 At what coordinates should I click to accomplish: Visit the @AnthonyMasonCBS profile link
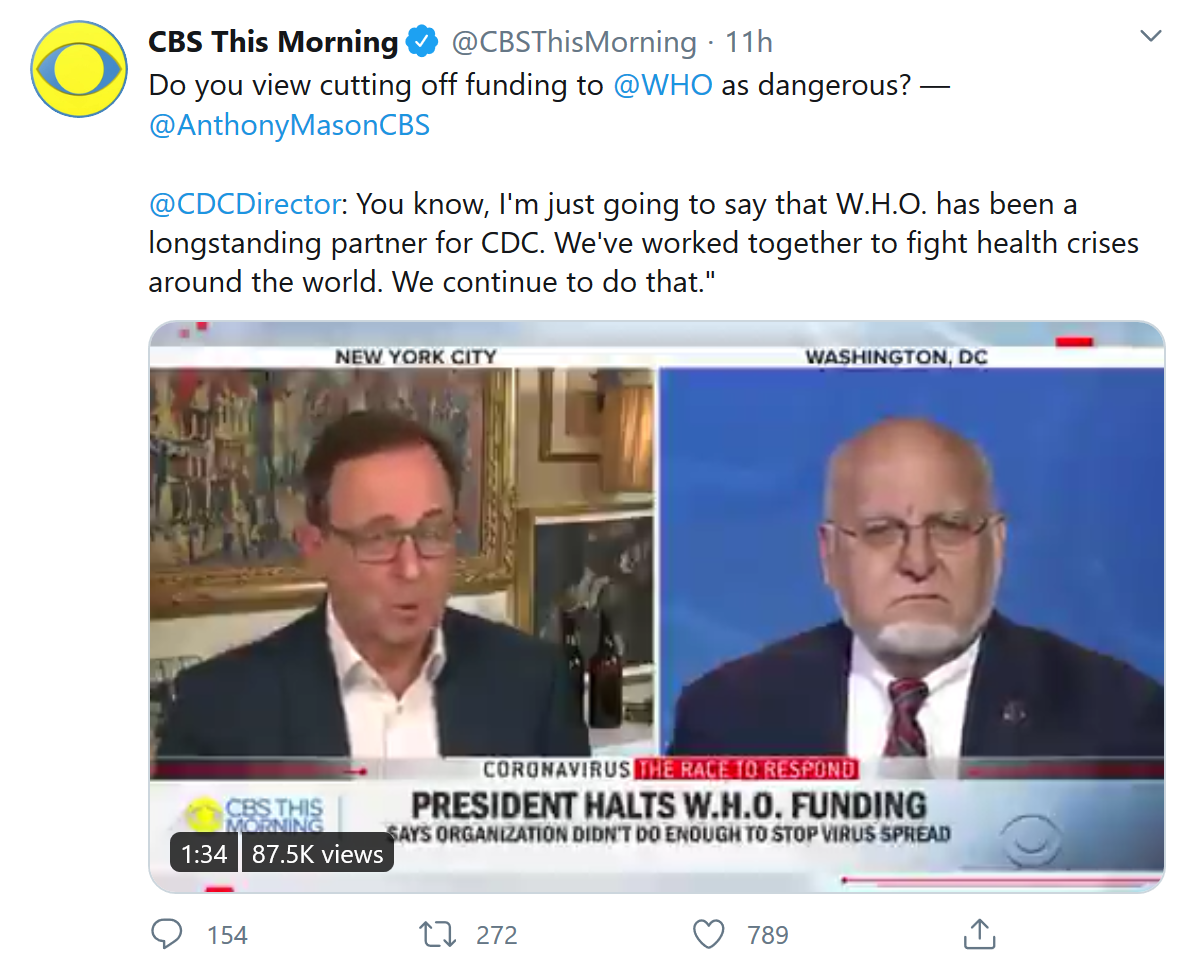click(x=289, y=127)
